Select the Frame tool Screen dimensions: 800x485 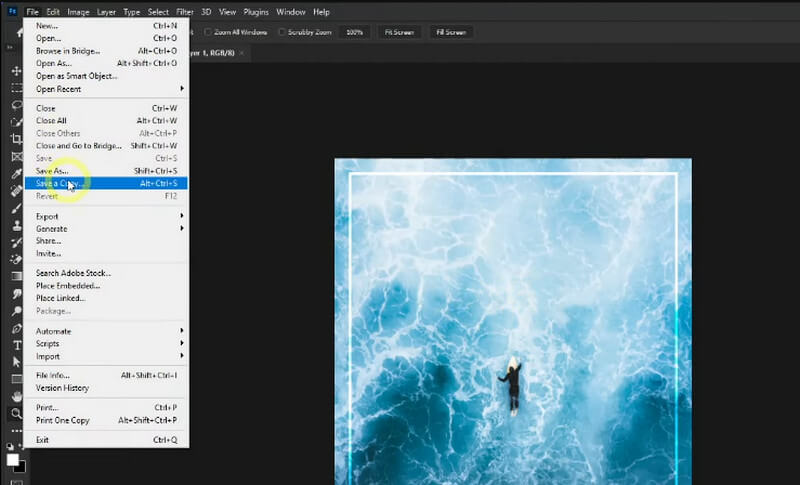click(16, 157)
